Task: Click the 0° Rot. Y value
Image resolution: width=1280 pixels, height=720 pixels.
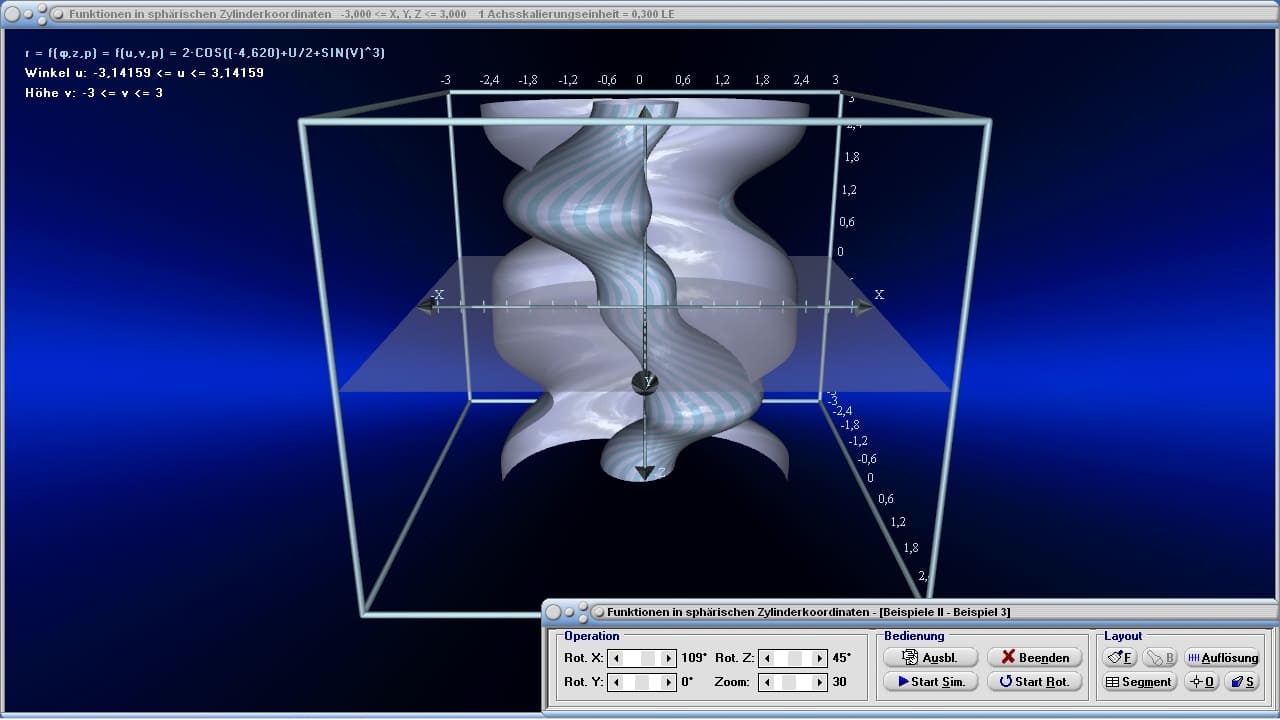Action: tap(687, 682)
